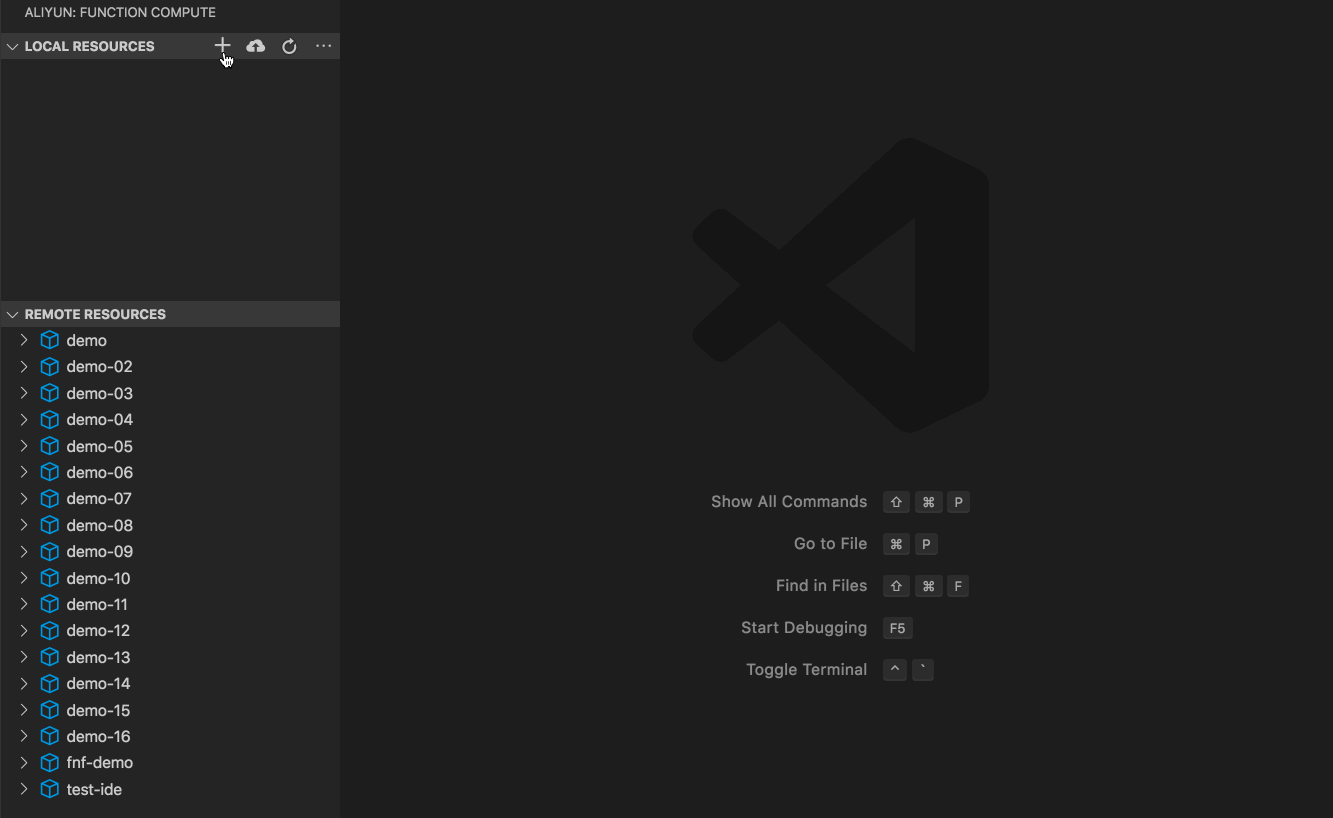Image resolution: width=1333 pixels, height=818 pixels.
Task: Click the Start Debugging link
Action: pos(804,627)
